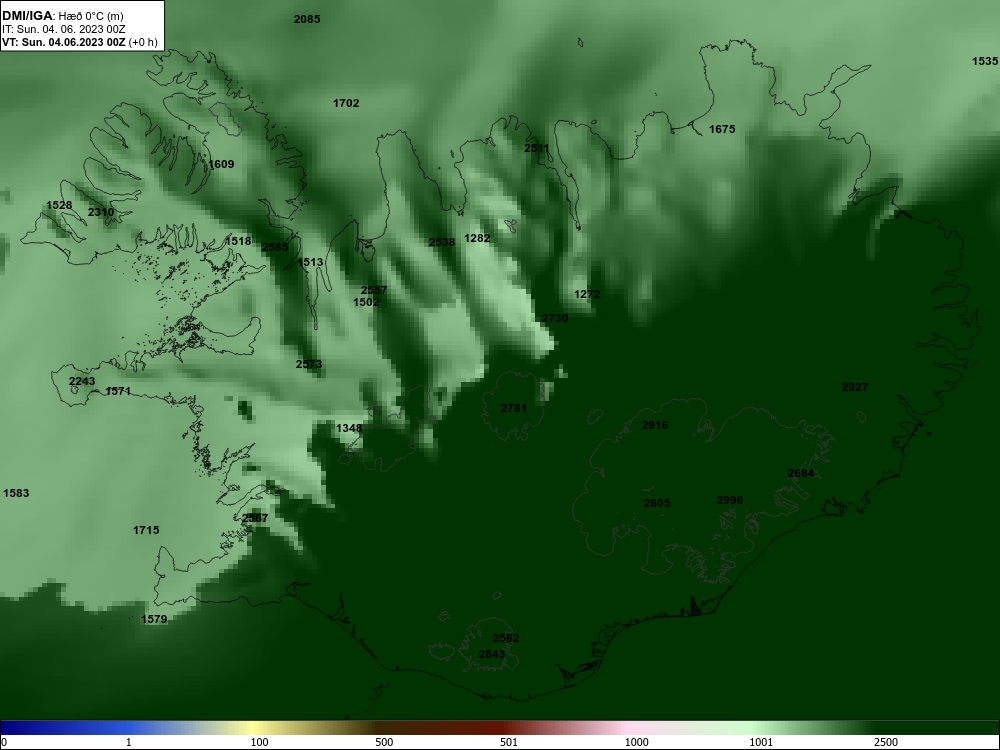Click the 2996 height value
Image resolution: width=1000 pixels, height=750 pixels.
click(730, 501)
